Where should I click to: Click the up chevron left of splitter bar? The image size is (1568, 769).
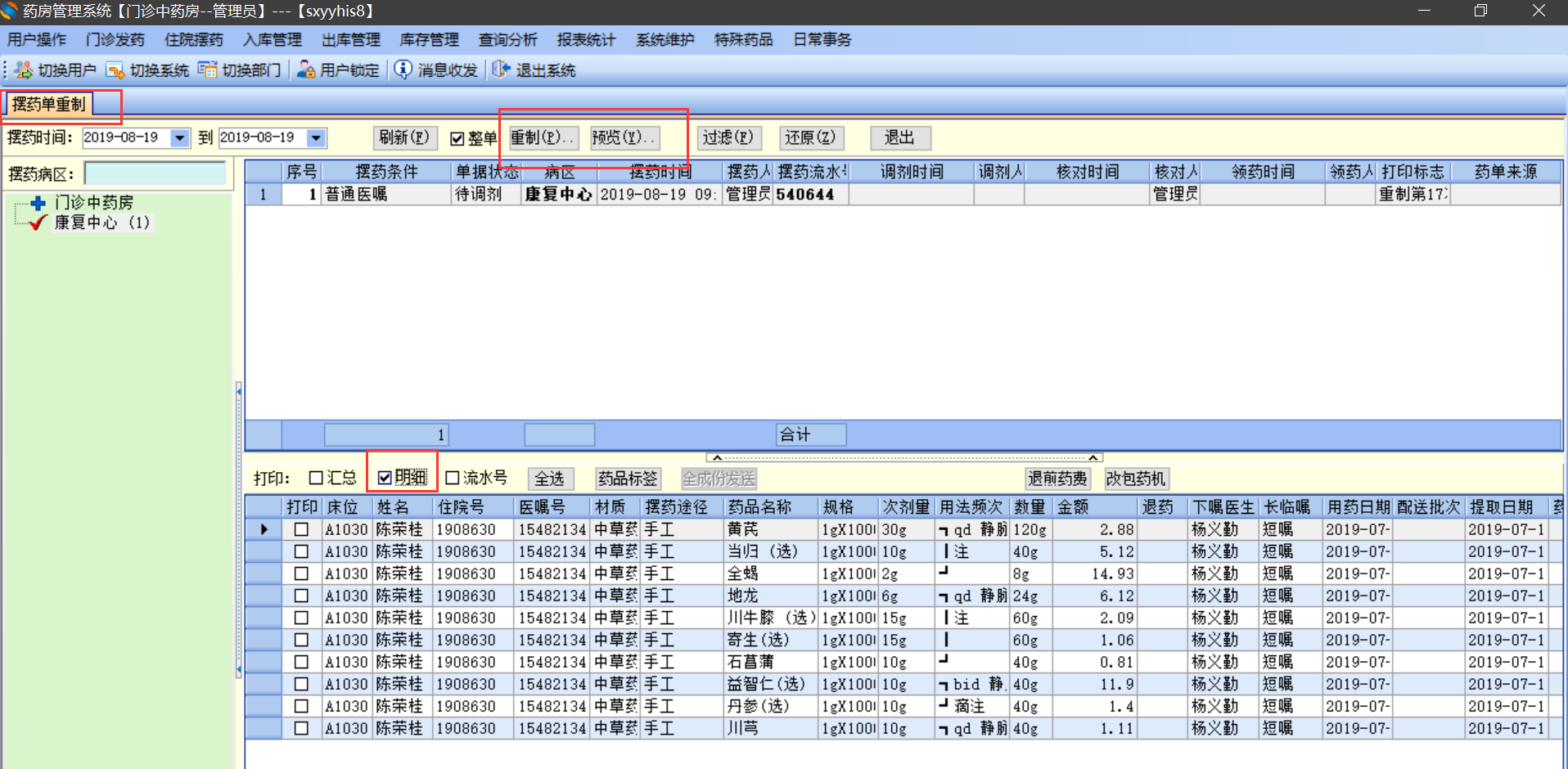[717, 457]
